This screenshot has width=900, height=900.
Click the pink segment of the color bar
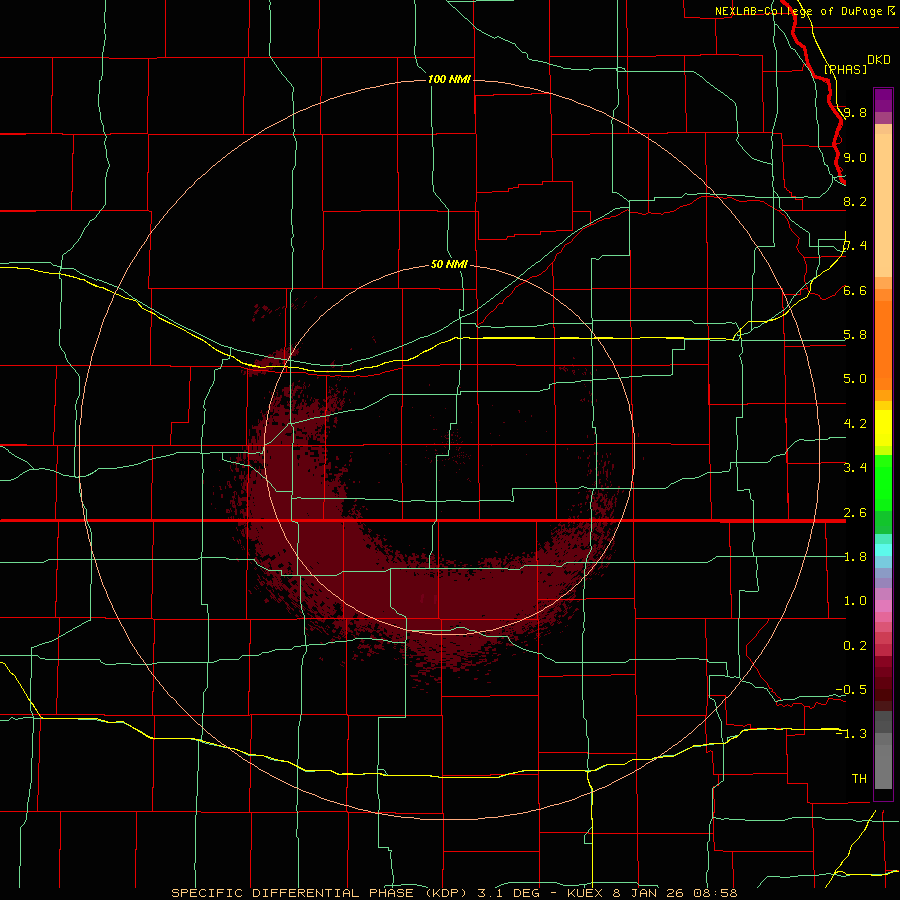(x=883, y=606)
